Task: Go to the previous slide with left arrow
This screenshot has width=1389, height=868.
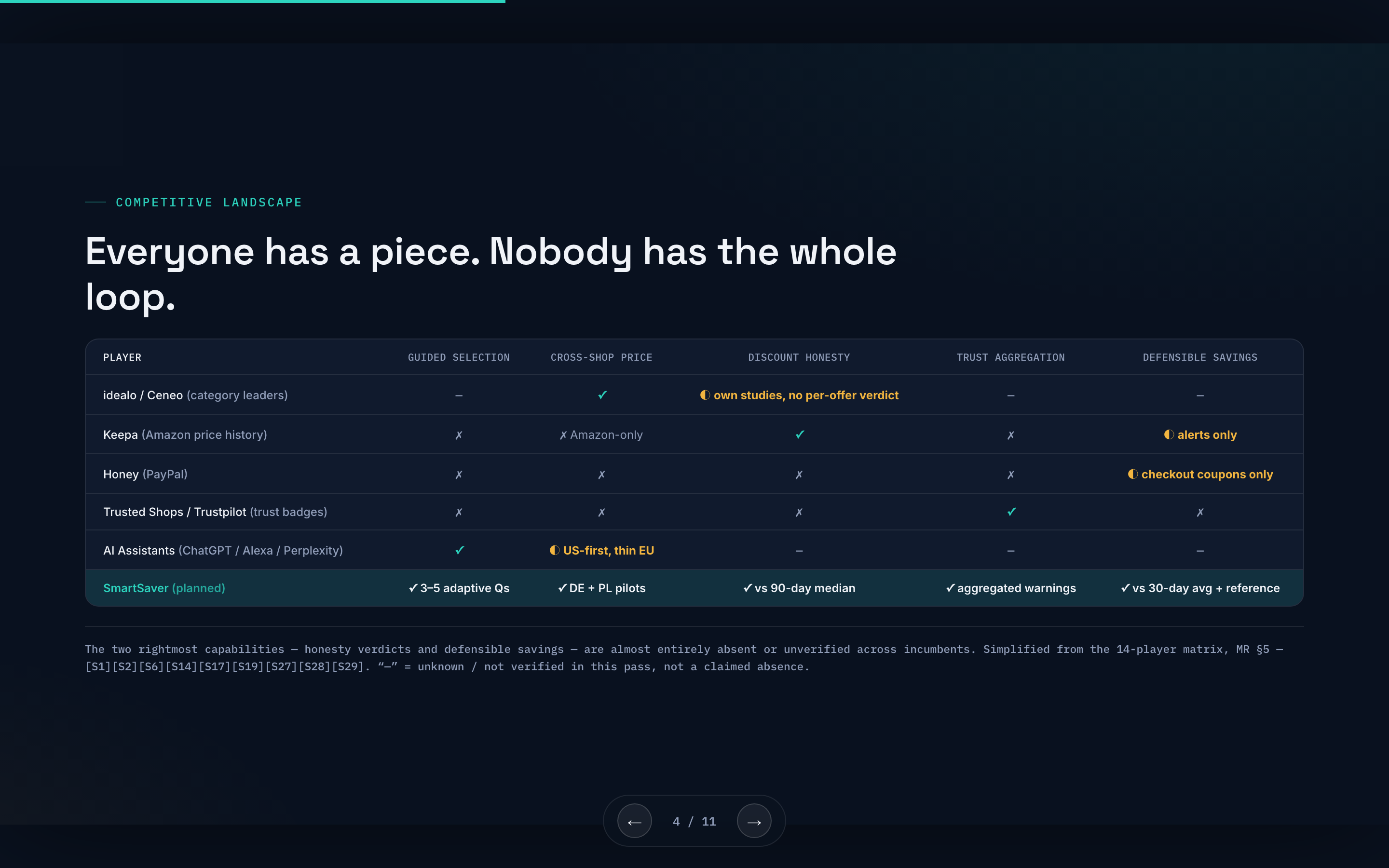Action: click(634, 821)
